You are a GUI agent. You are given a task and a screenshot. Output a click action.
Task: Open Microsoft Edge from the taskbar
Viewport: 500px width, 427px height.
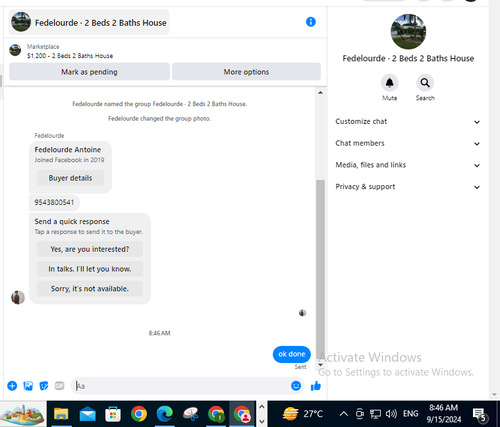tap(165, 414)
